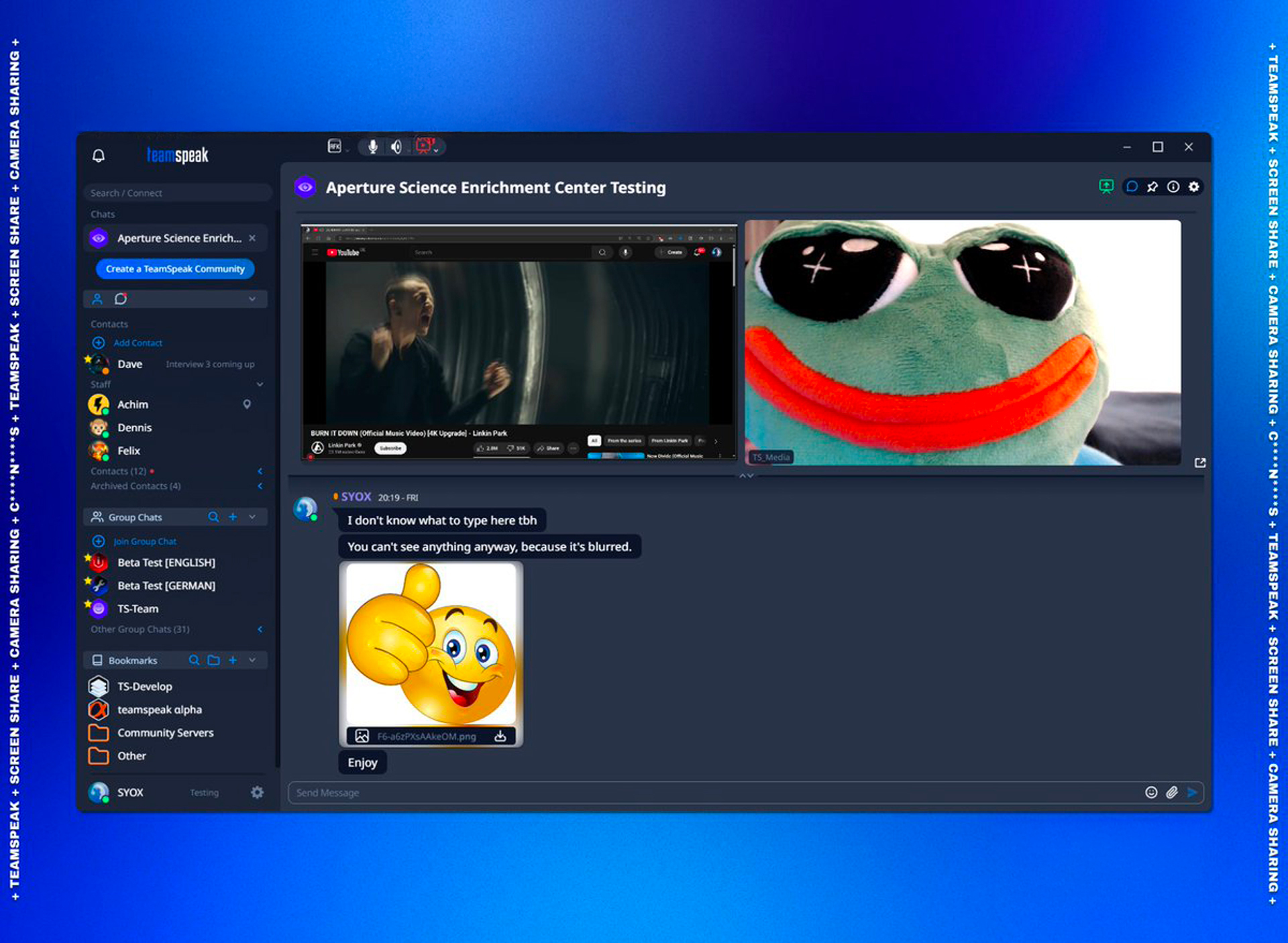Open the emoji picker in the message bar
Screen dimensions: 1288x943
coord(1151,792)
